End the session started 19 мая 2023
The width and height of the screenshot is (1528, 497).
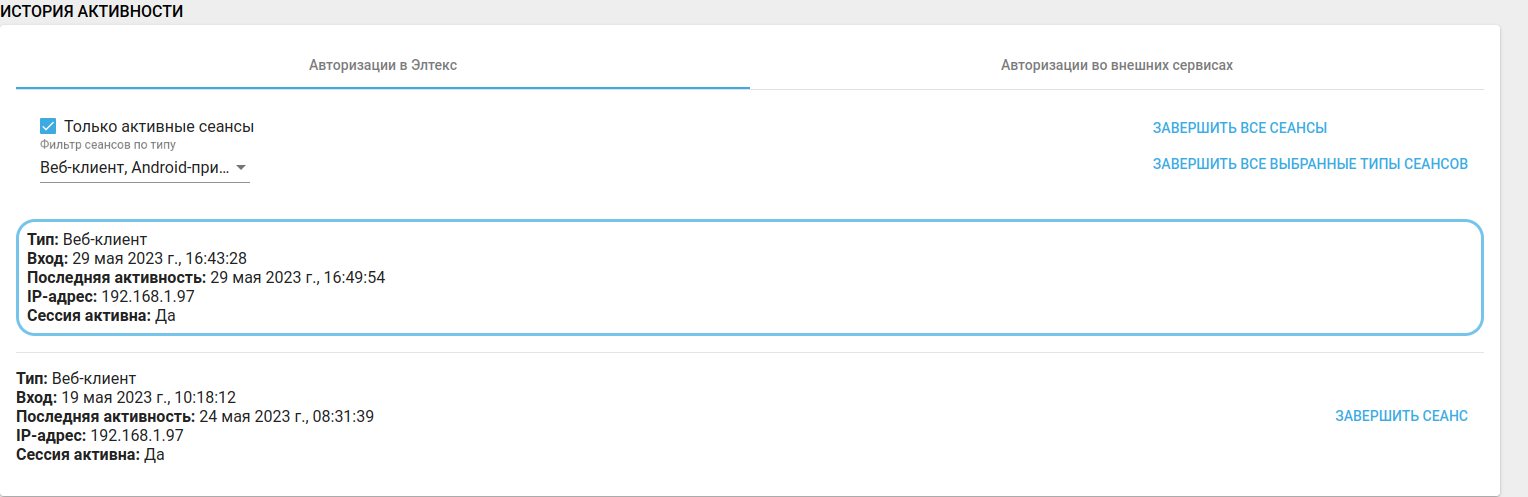pyautogui.click(x=1401, y=416)
